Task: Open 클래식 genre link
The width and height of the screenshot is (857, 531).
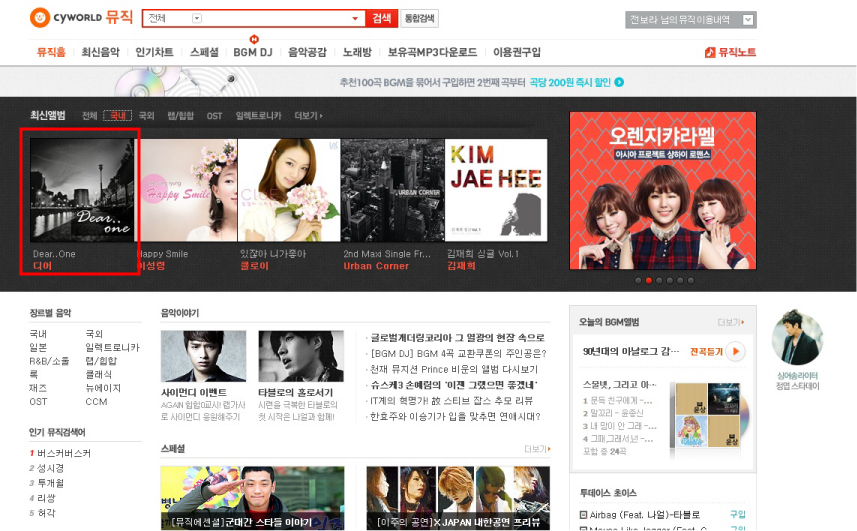Action: (x=98, y=375)
